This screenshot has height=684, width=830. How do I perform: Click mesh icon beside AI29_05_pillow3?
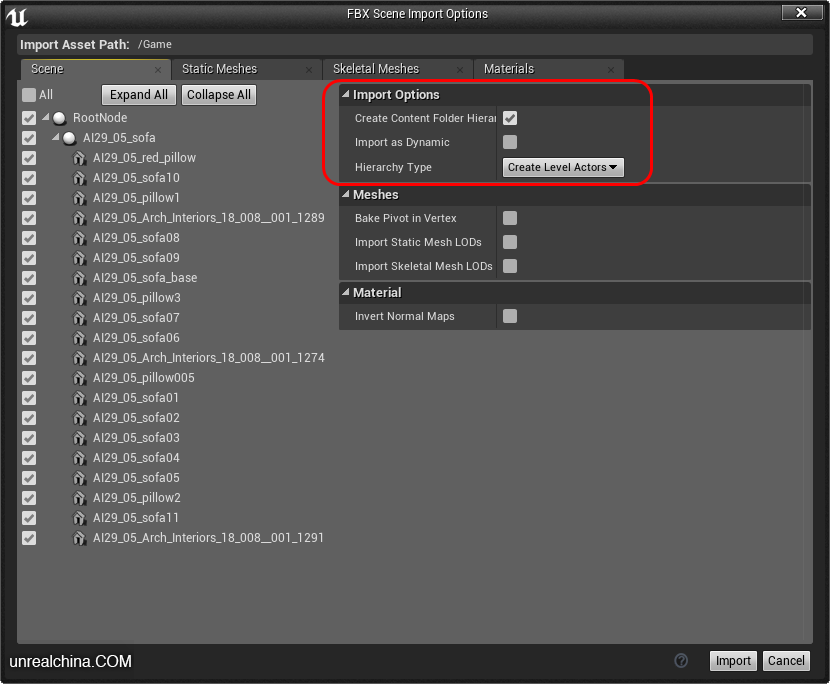79,298
